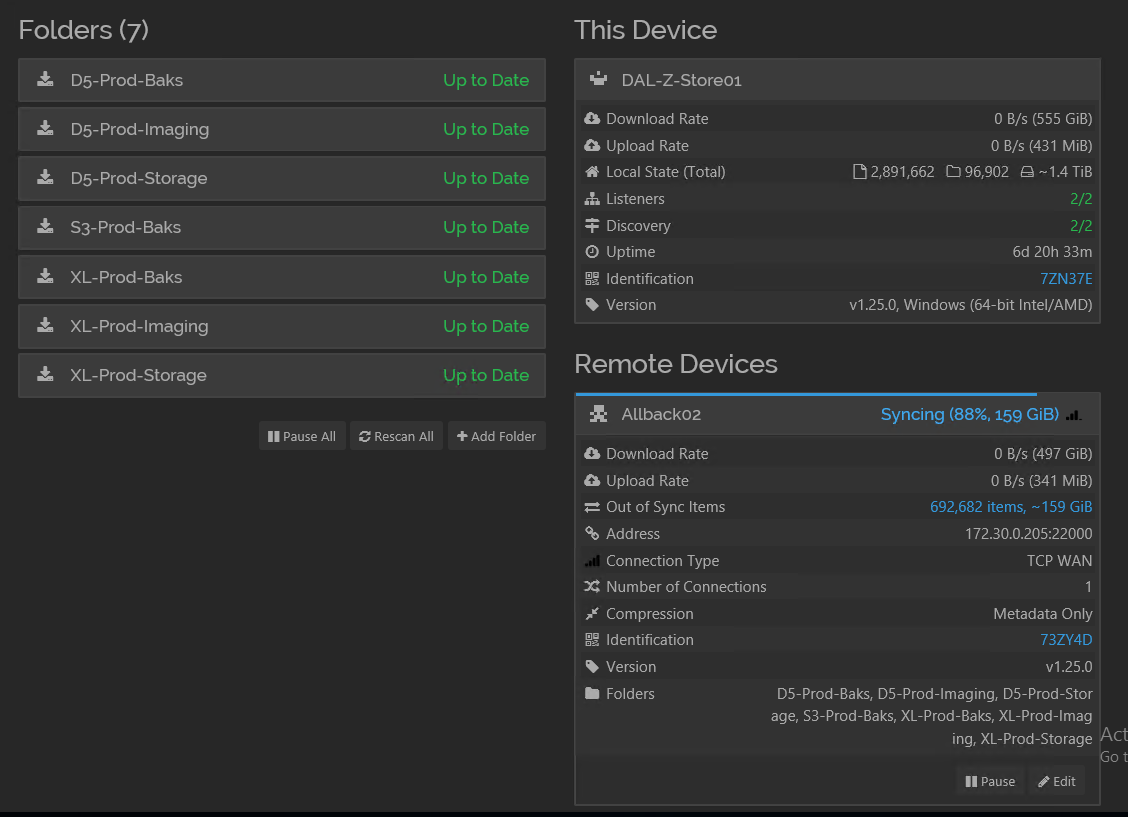Viewport: 1128px width, 817px height.
Task: Click the TCP WAN connection type value
Action: (1059, 560)
